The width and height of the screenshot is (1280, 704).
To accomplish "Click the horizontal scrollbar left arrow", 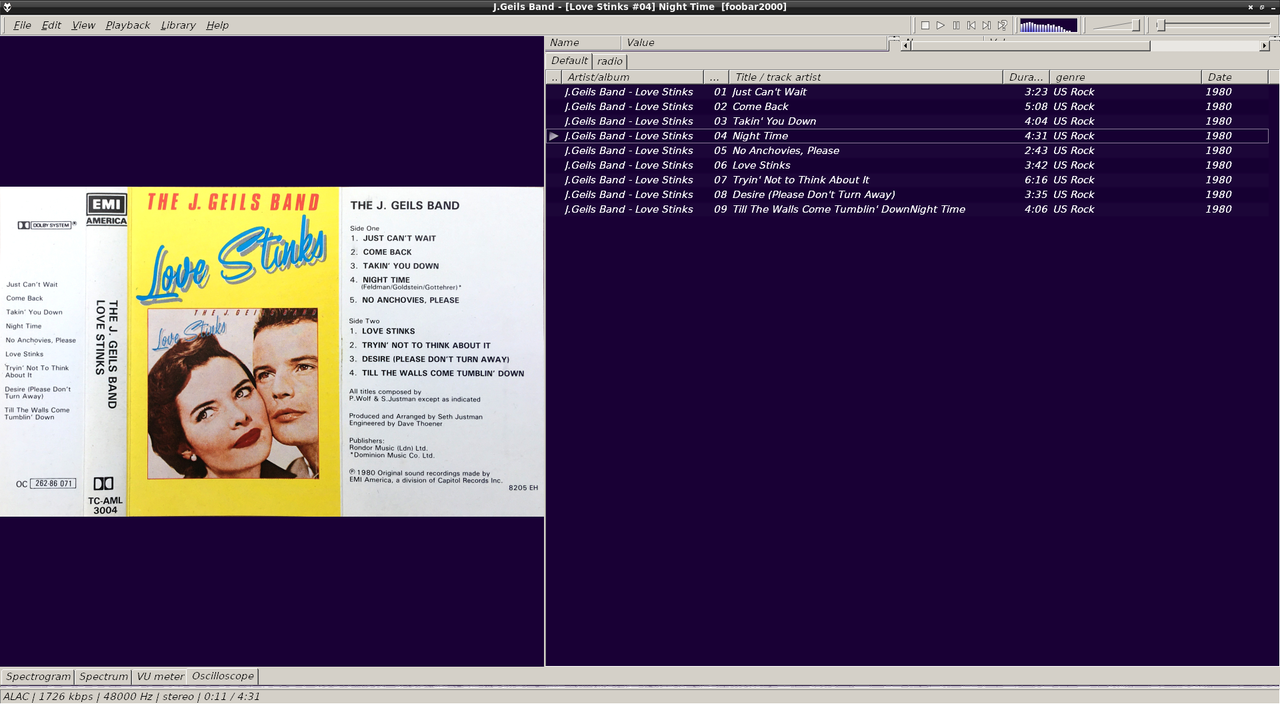I will pos(906,45).
